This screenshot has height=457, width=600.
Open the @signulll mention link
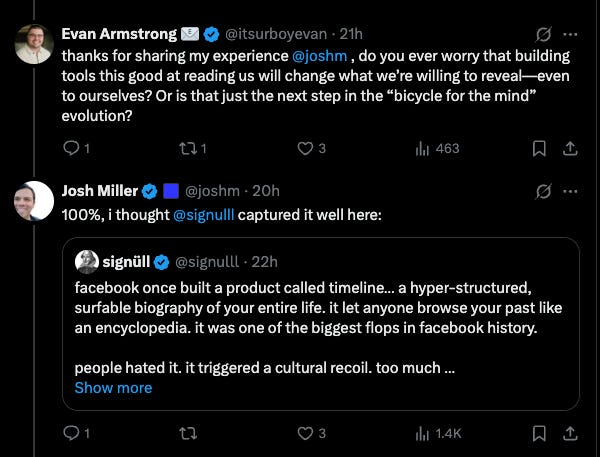207,214
